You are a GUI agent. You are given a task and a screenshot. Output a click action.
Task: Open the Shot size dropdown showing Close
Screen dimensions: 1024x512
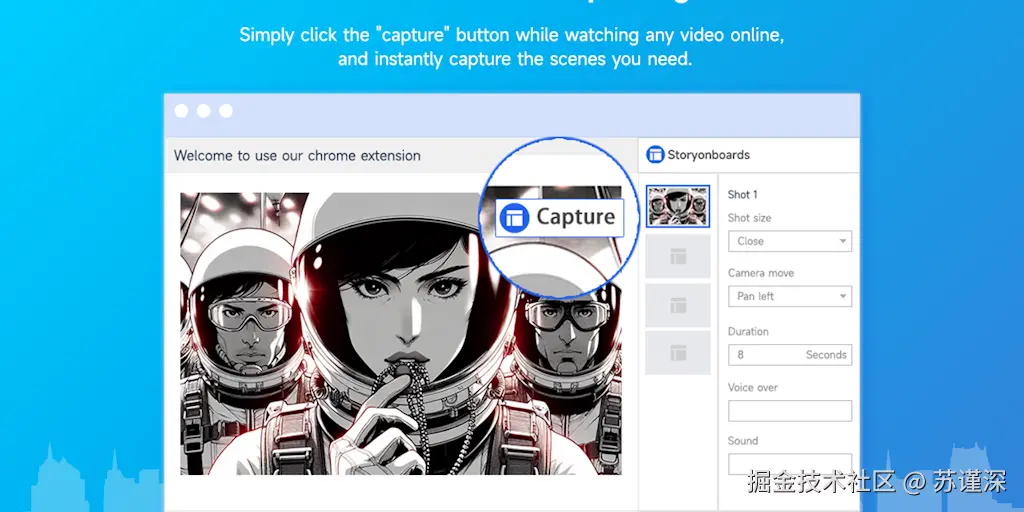tap(790, 241)
